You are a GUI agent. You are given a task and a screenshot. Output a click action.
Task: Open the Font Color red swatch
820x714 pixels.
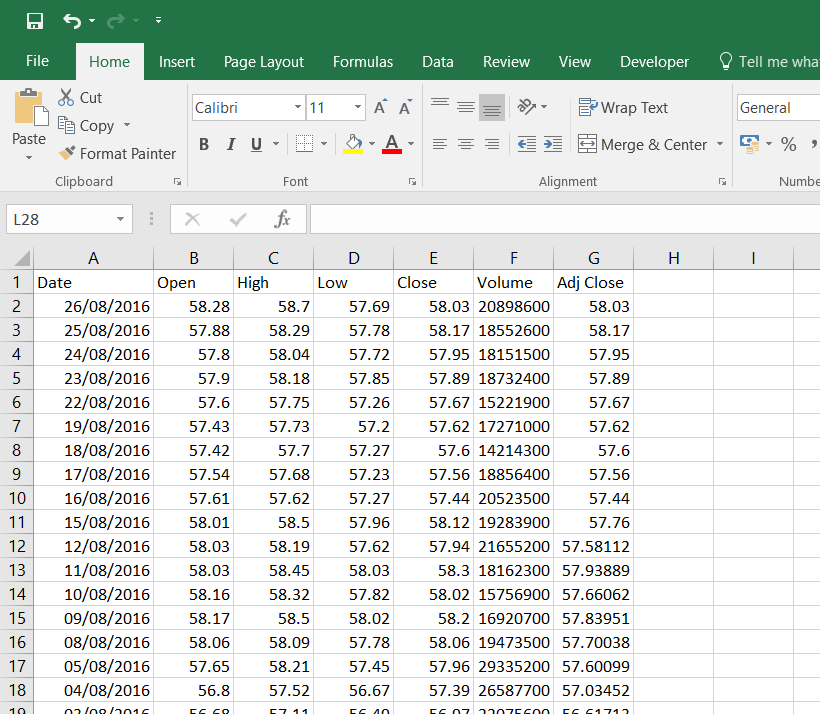point(393,152)
